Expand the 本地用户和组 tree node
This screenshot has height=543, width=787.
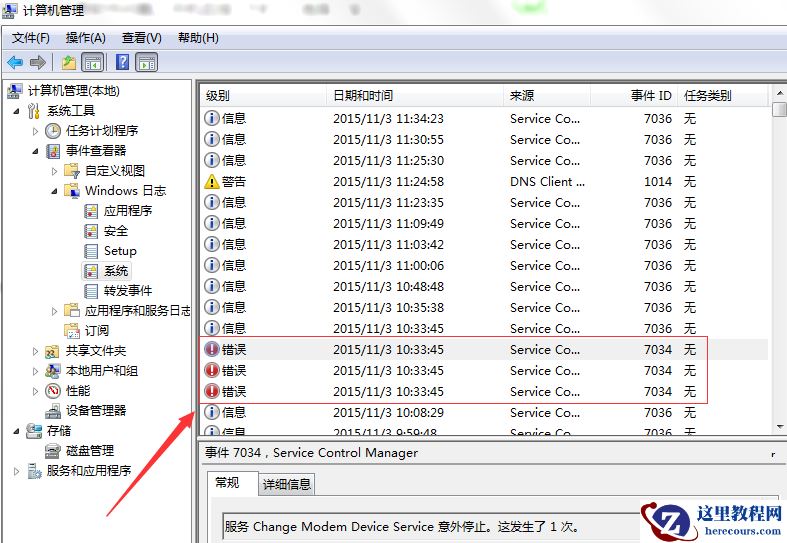35,371
